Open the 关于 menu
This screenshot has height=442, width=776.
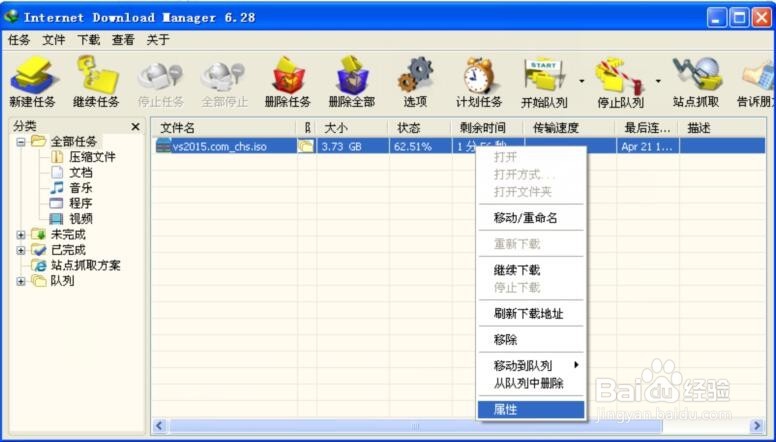[x=158, y=40]
